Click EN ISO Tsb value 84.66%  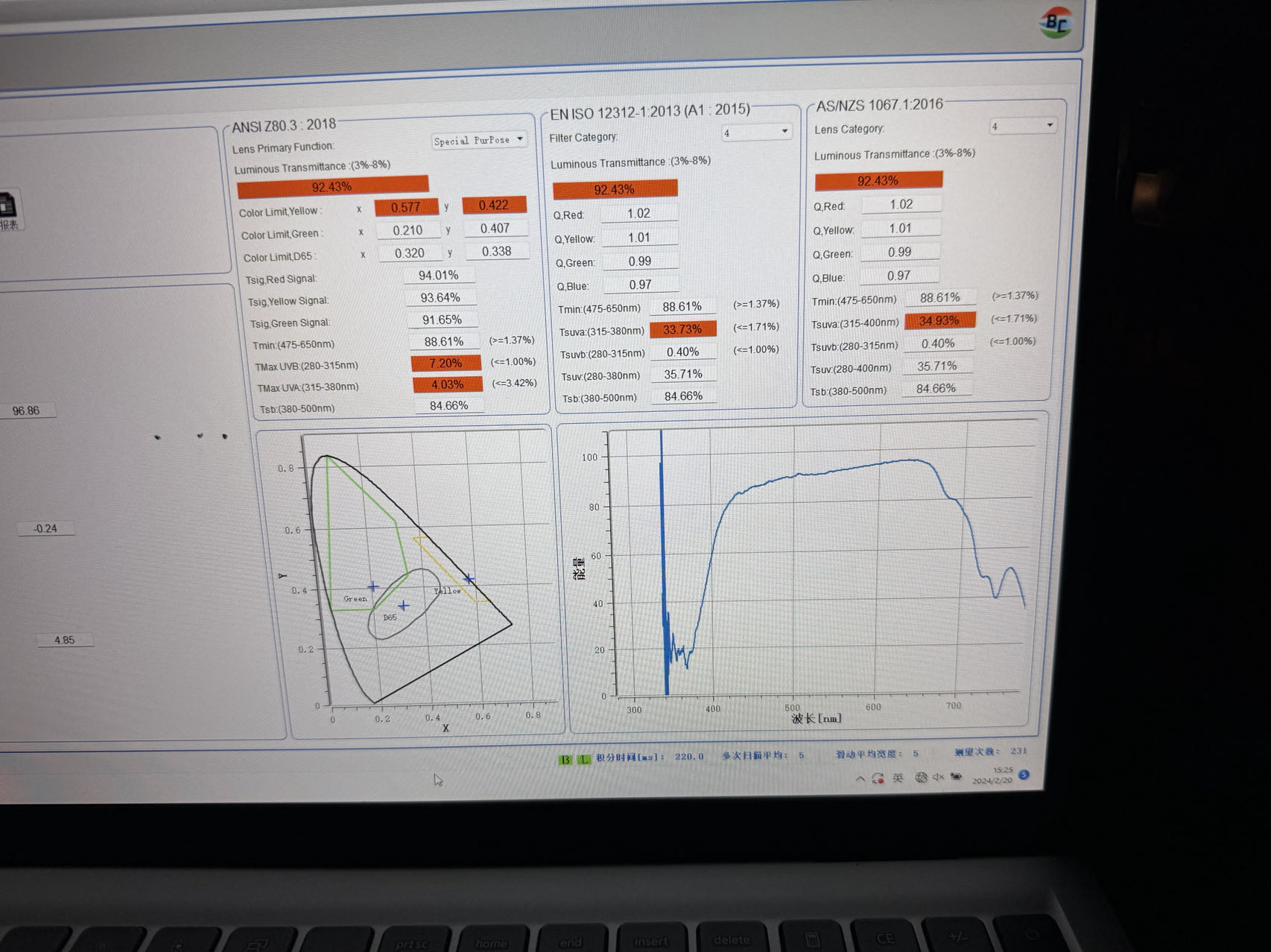click(685, 396)
